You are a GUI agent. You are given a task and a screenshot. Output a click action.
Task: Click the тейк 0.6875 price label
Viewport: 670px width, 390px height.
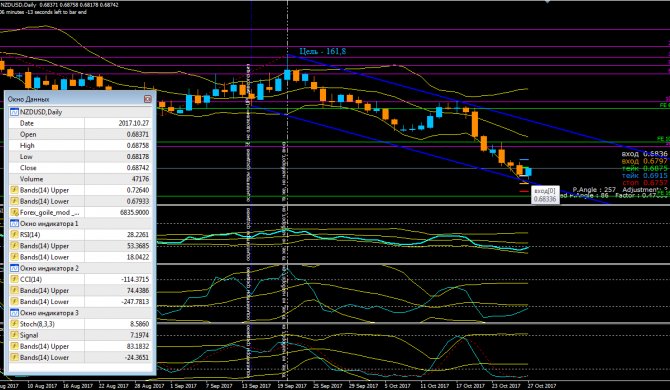[x=644, y=168]
